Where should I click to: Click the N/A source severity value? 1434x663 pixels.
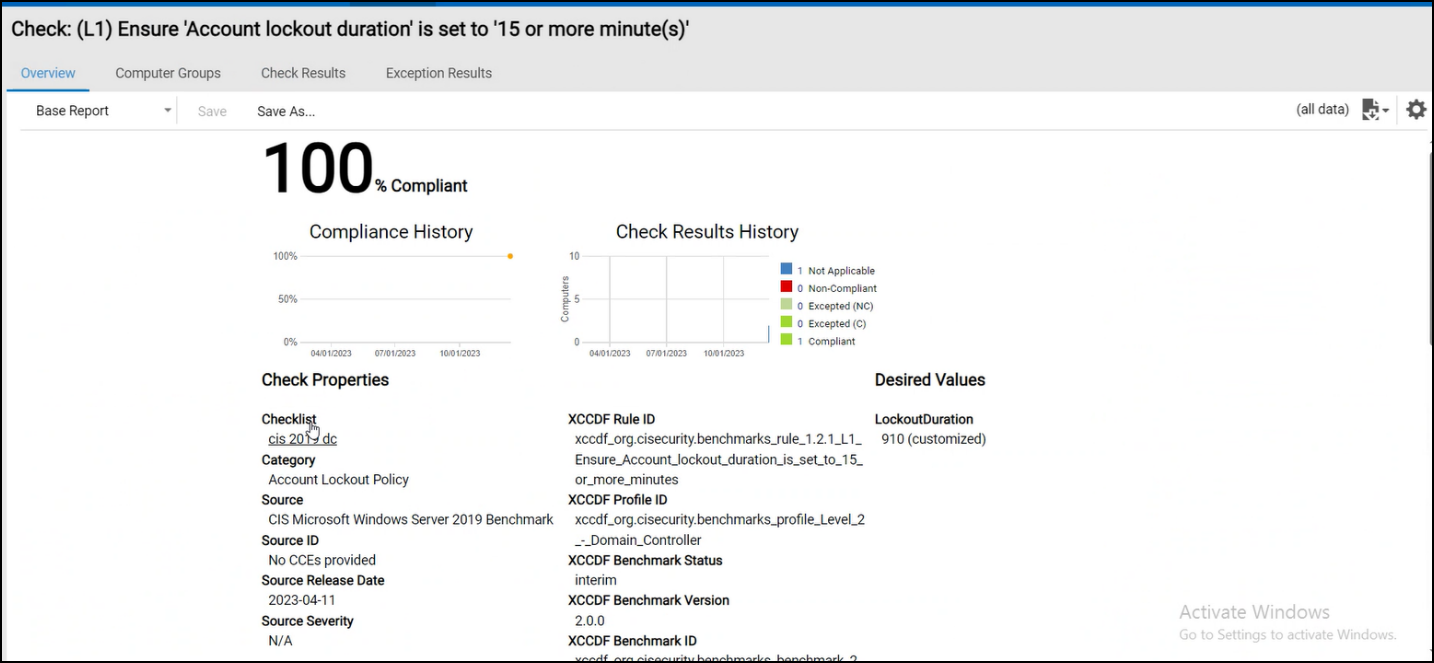(x=281, y=640)
